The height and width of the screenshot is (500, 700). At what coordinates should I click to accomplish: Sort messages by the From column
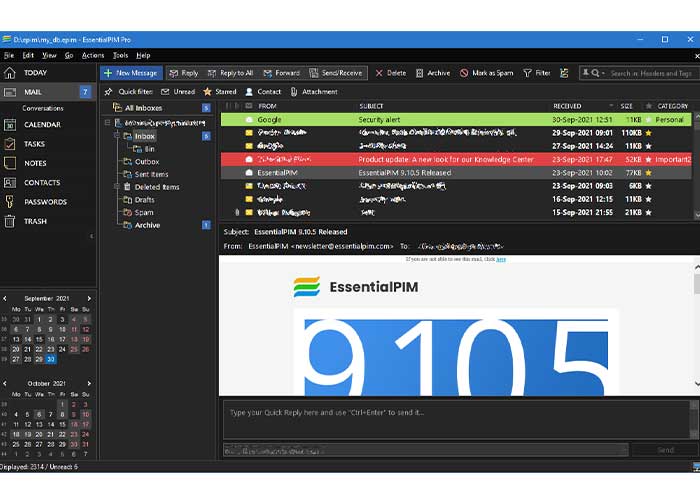coord(267,106)
